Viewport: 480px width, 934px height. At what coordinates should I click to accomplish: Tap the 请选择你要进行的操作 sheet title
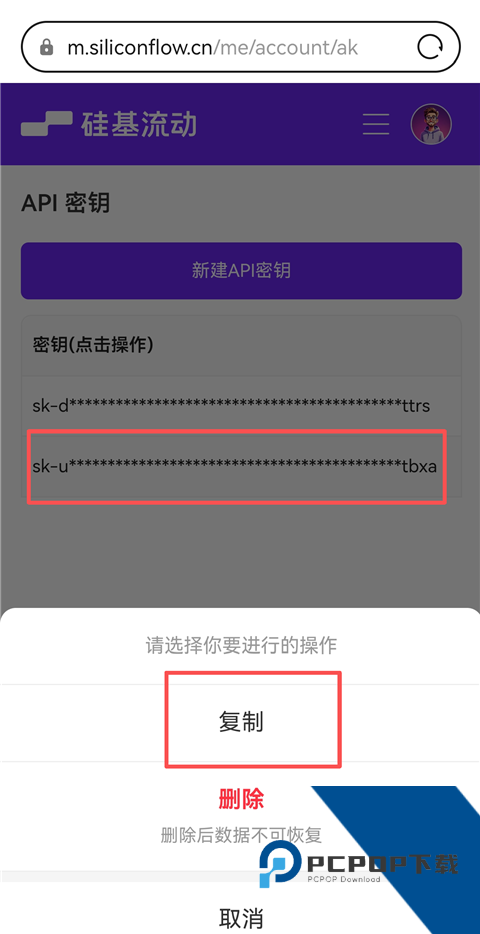click(241, 645)
